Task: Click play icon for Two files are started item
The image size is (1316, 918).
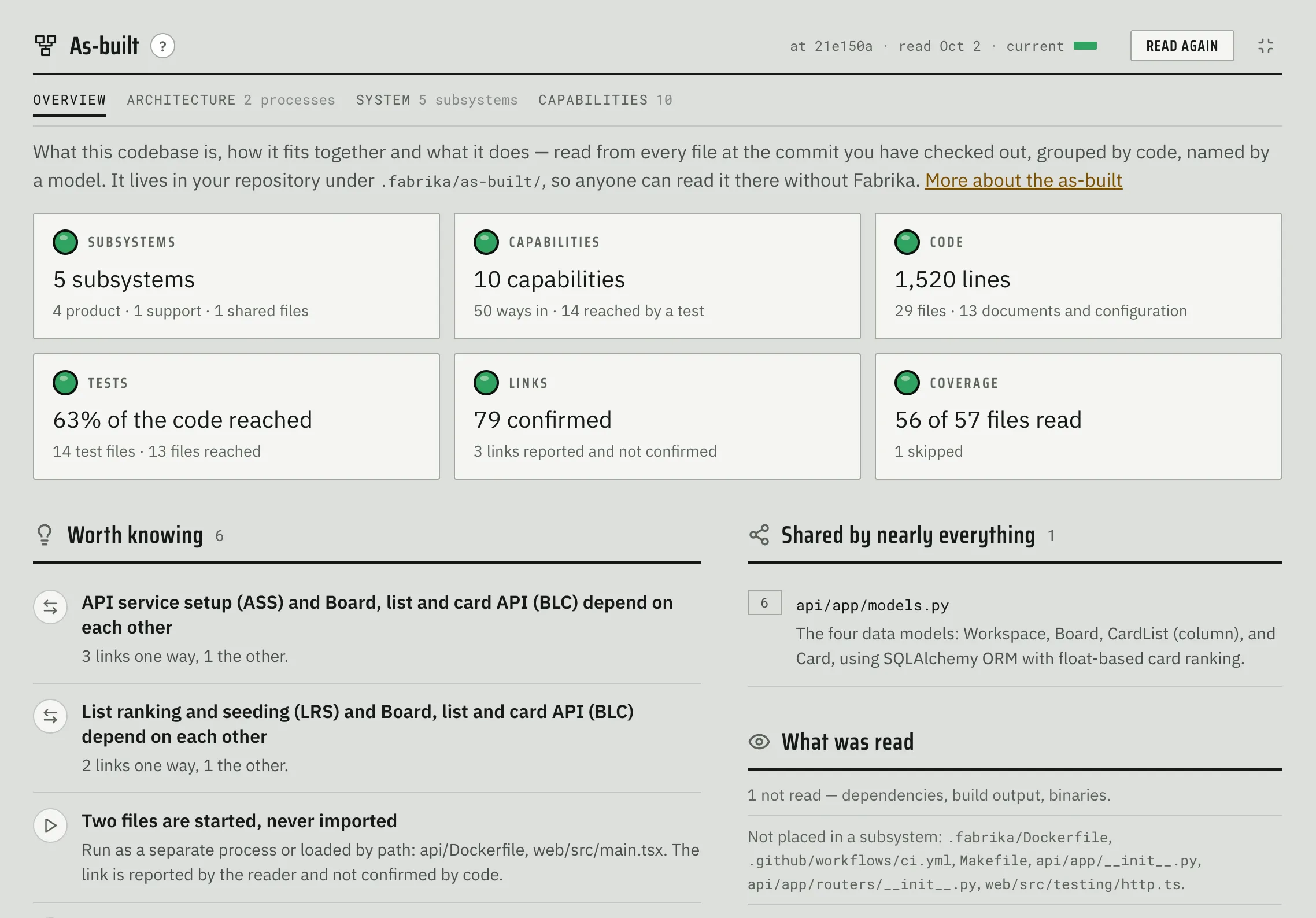Action: [50, 826]
